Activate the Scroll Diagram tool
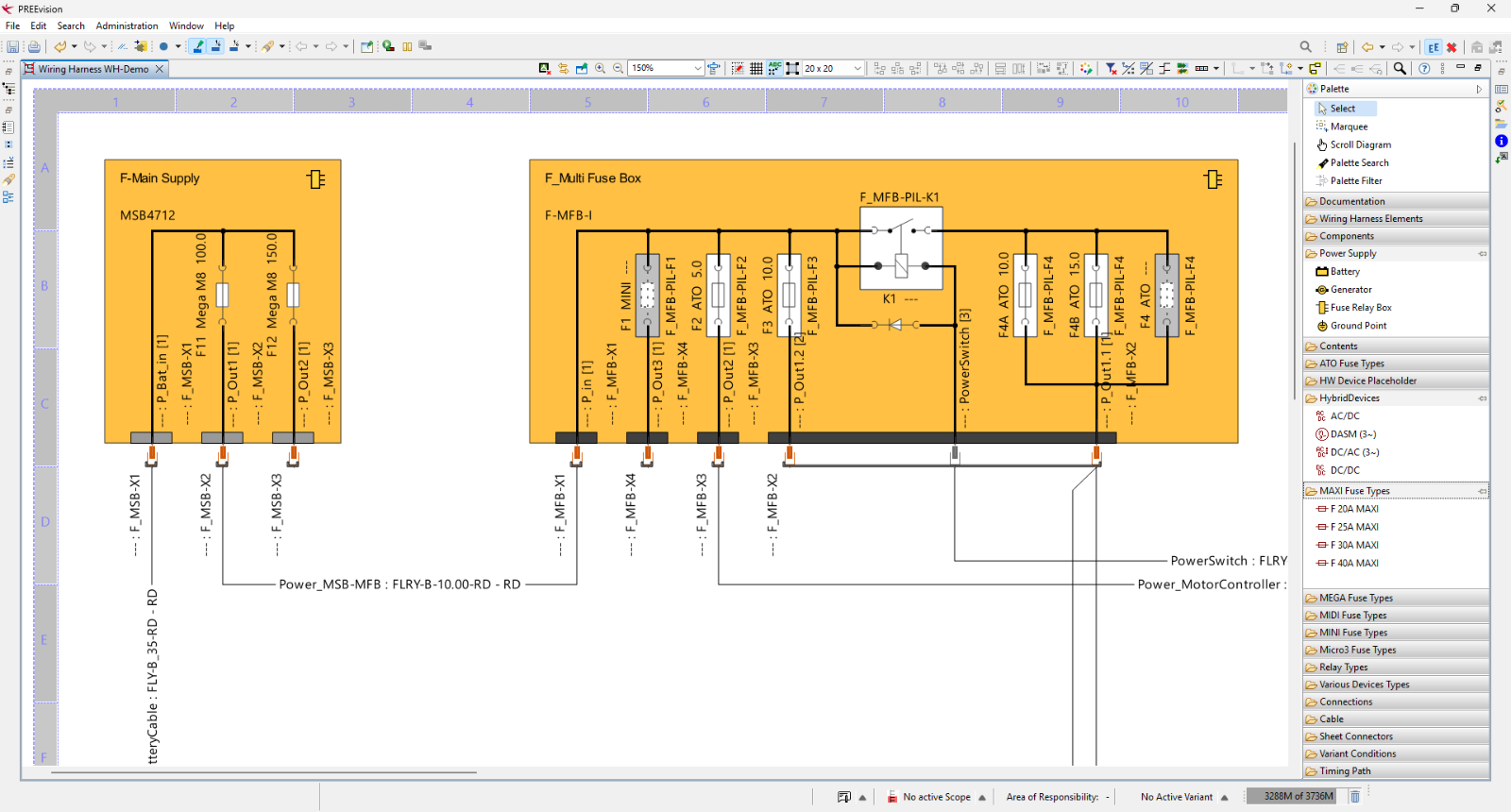 [1354, 144]
